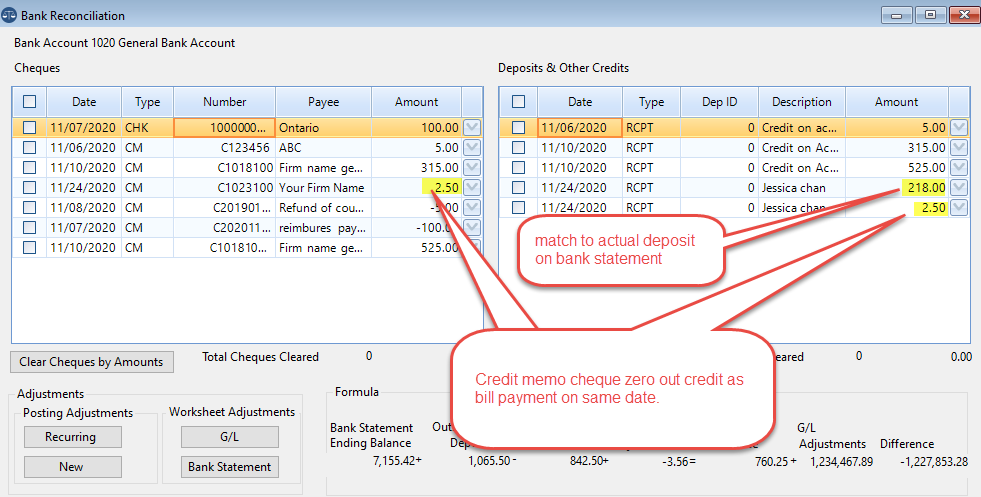Image resolution: width=981 pixels, height=497 pixels.
Task: Sort deposits by the Description column header
Action: tap(802, 102)
